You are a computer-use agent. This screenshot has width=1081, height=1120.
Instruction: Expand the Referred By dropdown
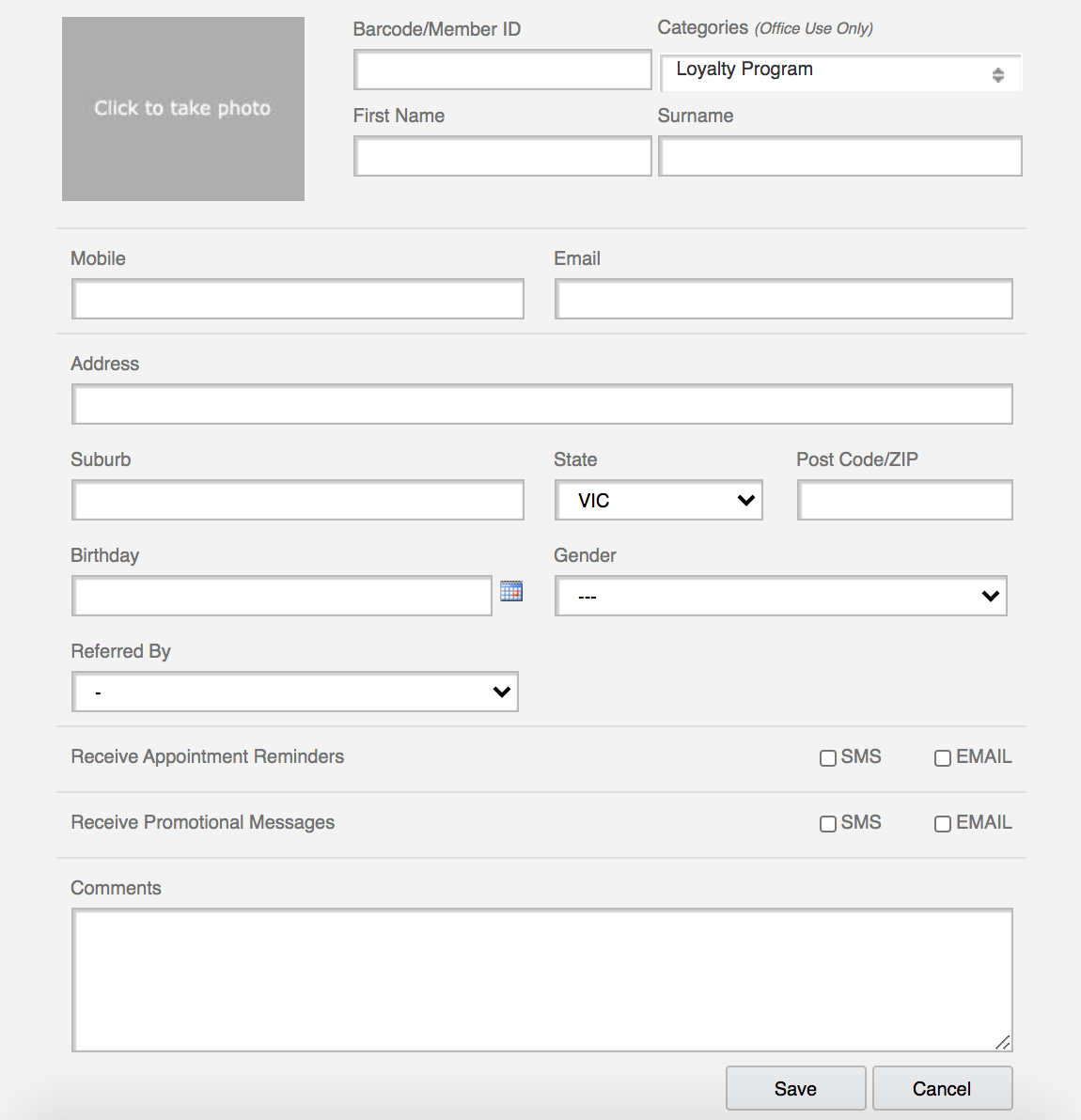(295, 692)
